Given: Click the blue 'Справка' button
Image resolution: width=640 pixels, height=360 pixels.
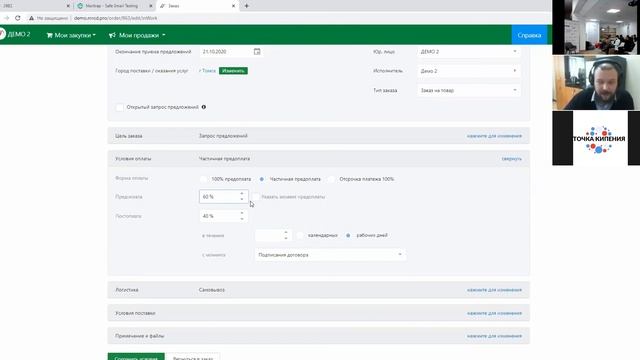Looking at the screenshot, I should tap(529, 35).
